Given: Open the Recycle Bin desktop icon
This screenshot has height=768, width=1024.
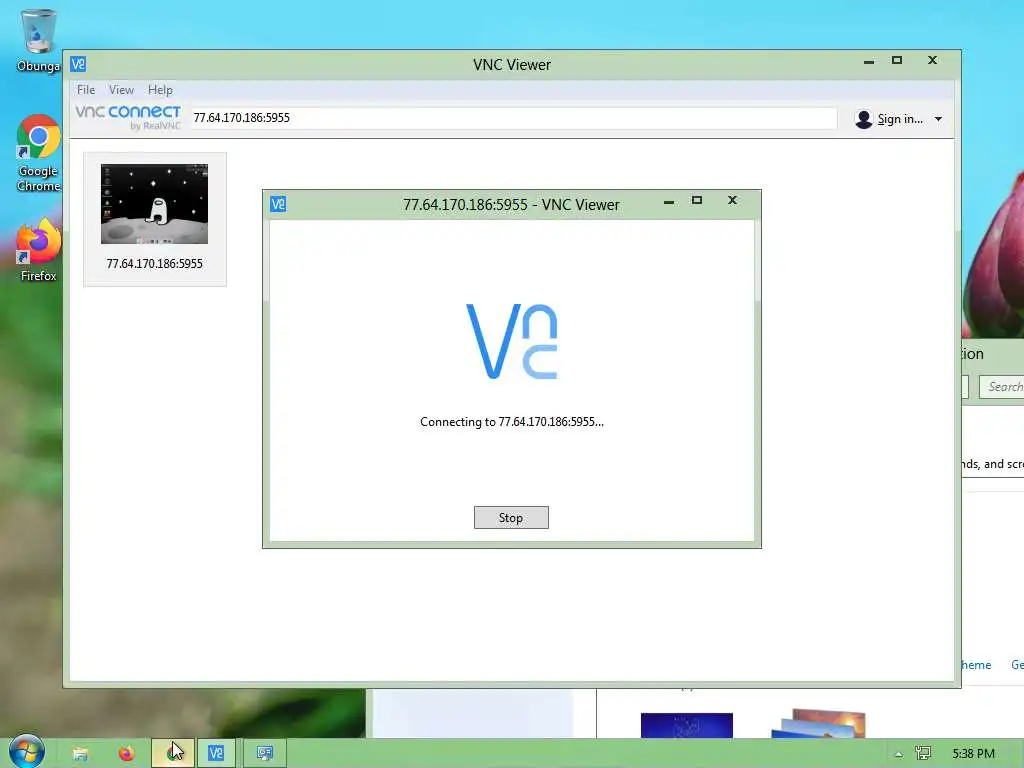Looking at the screenshot, I should click(x=38, y=40).
